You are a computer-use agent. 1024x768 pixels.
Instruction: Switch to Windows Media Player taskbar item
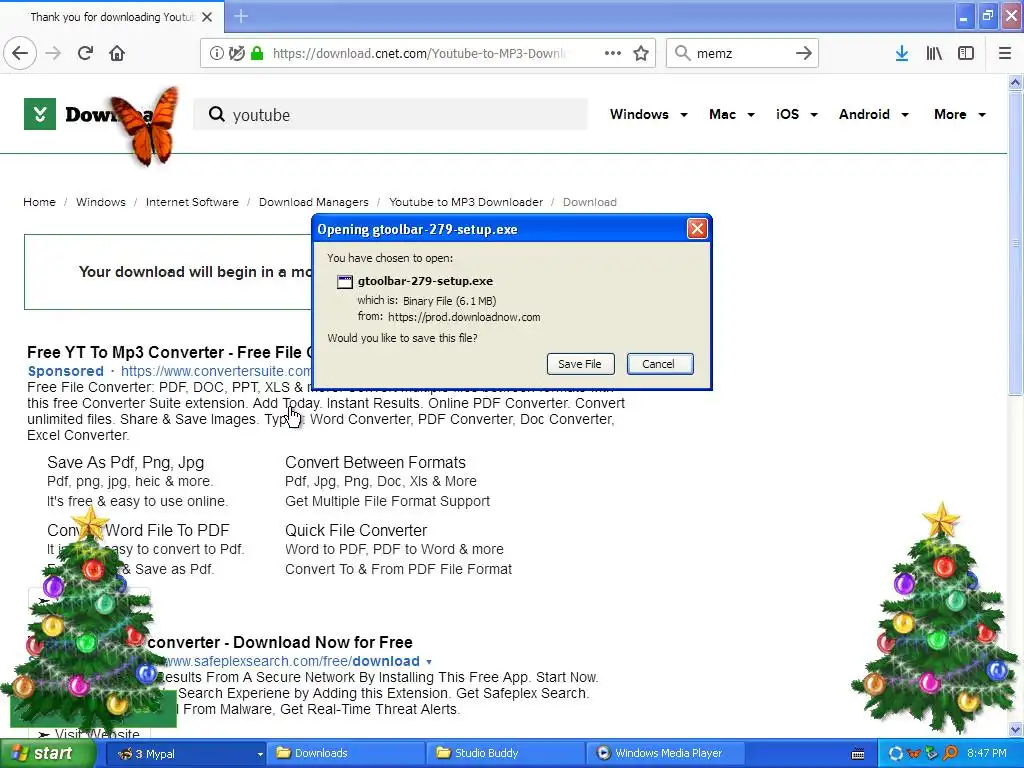665,754
